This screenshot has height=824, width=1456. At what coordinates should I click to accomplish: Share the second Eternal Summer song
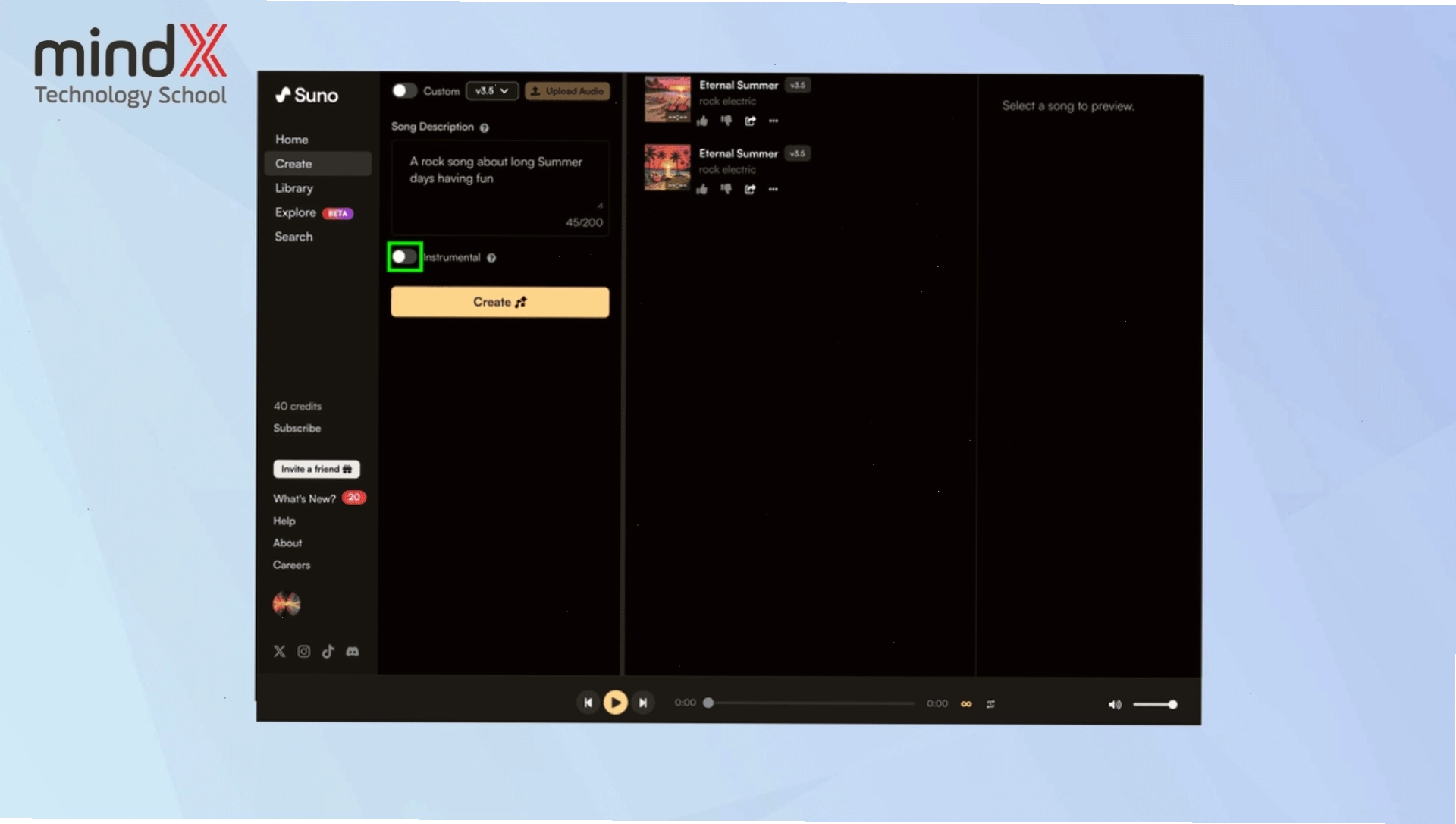pos(750,189)
